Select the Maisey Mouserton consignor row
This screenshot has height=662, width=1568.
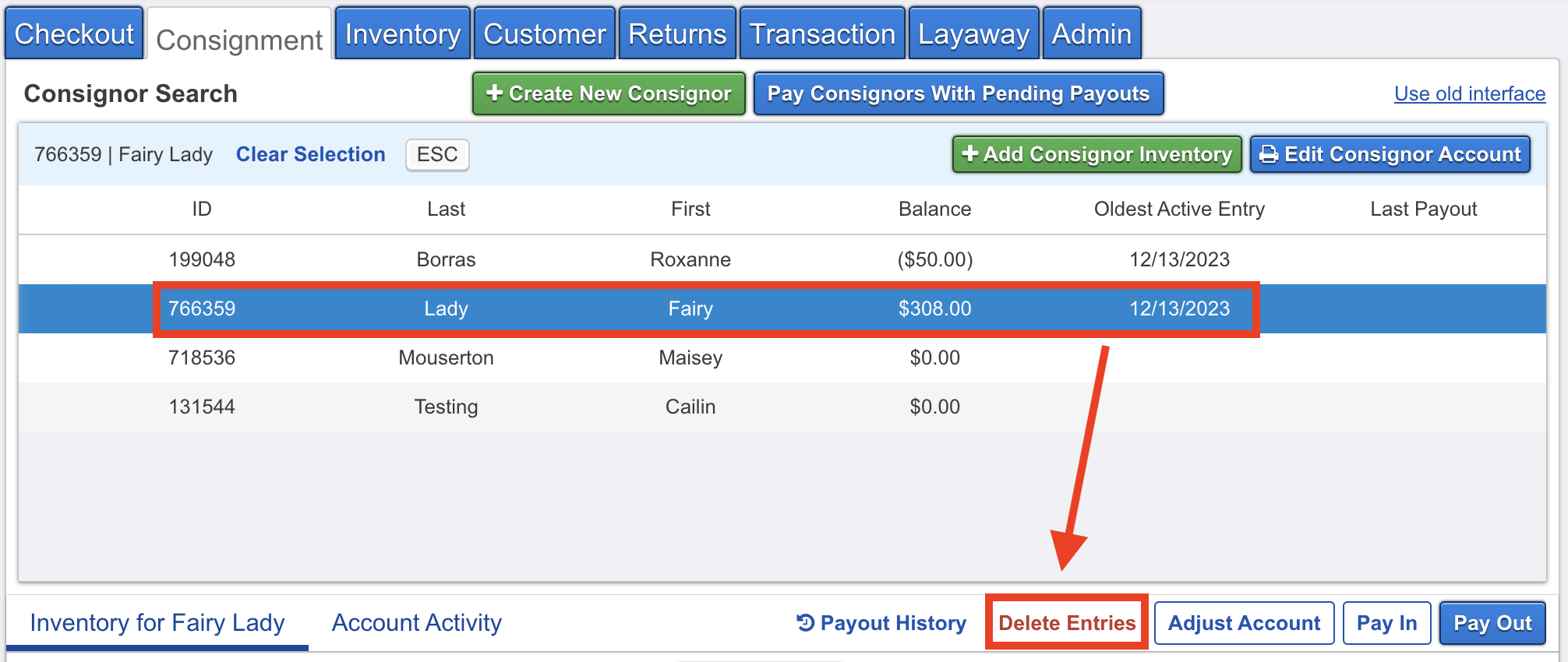click(x=782, y=357)
